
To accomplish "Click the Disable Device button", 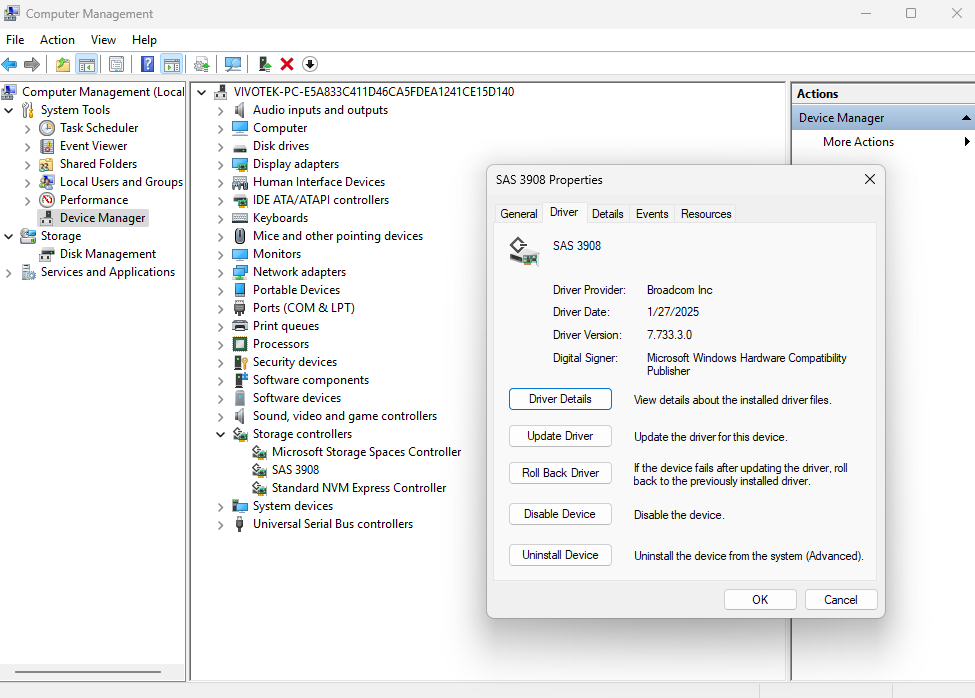I will (560, 514).
